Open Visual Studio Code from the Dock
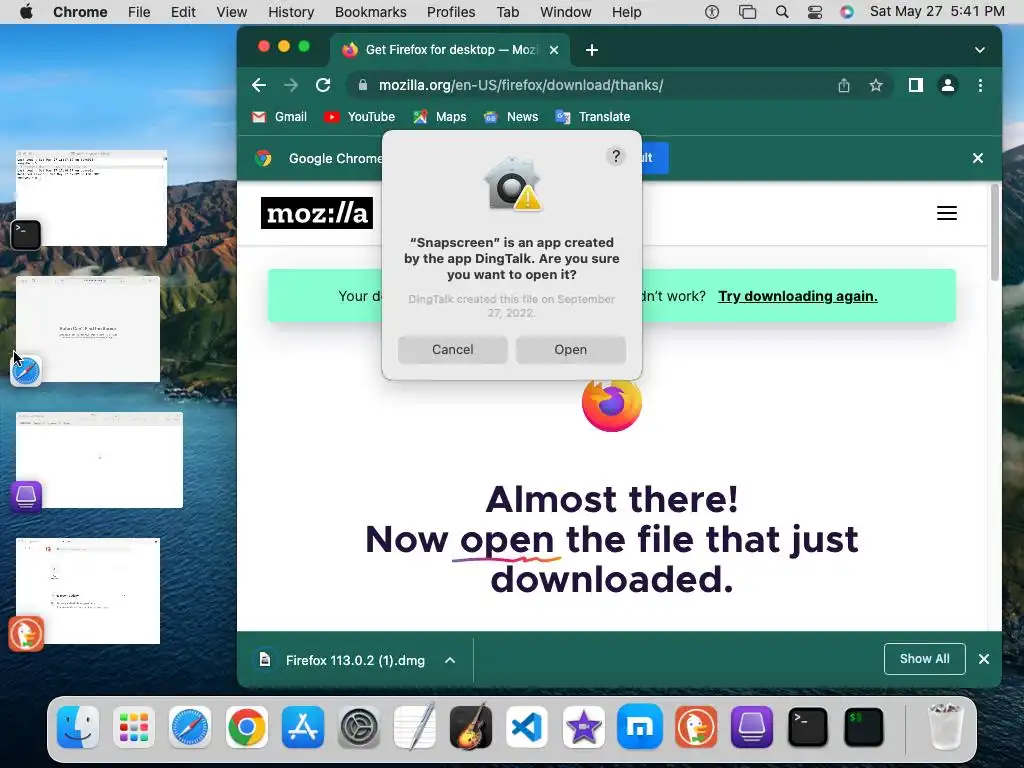Screen dimensions: 1024x768 tap(527, 726)
